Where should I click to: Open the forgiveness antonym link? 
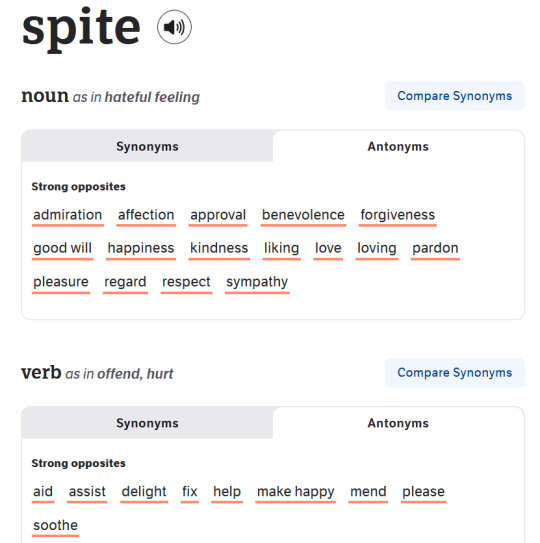tap(398, 215)
